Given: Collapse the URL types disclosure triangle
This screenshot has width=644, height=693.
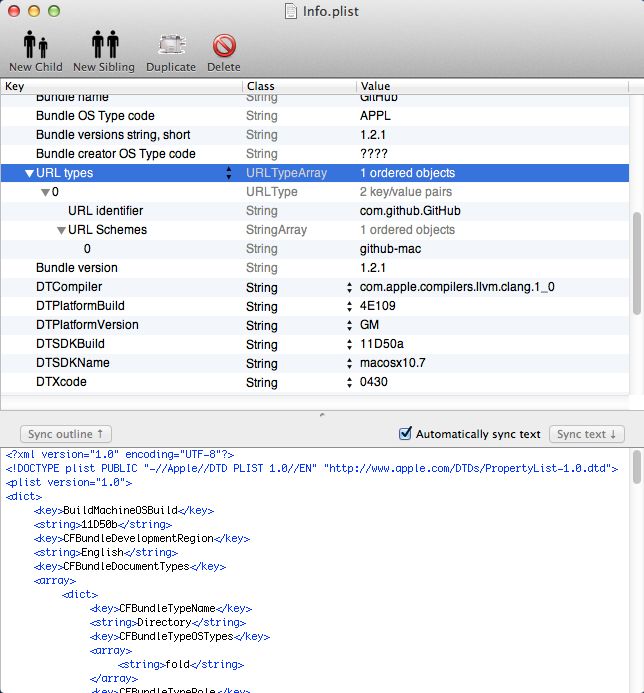Looking at the screenshot, I should pos(29,173).
